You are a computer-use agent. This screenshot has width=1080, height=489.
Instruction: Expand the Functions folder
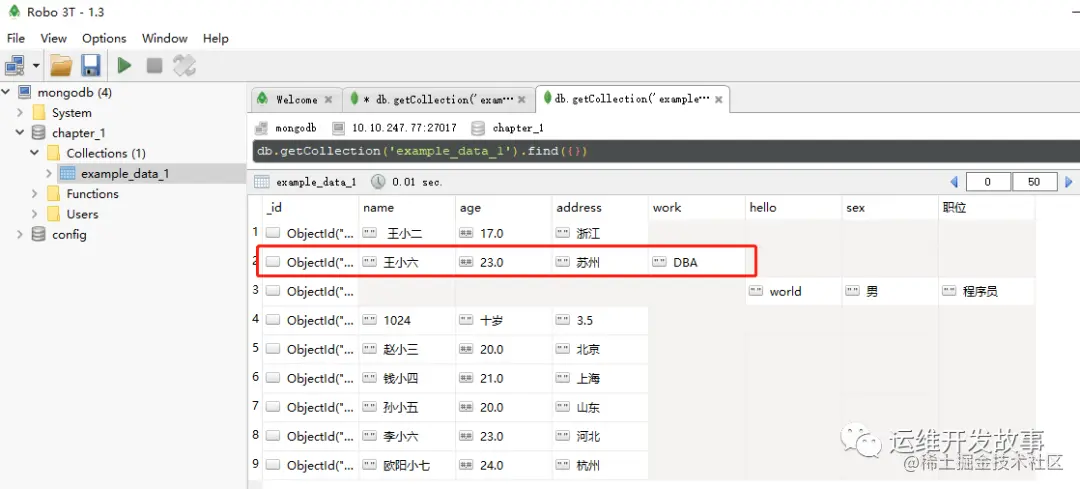[34, 194]
